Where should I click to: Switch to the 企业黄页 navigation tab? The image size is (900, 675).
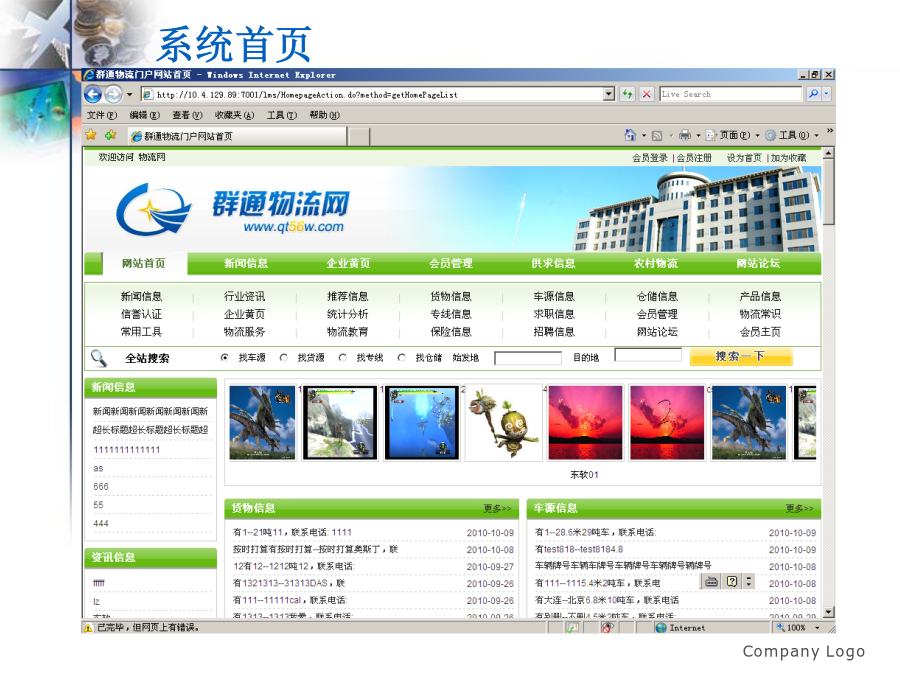coord(349,263)
